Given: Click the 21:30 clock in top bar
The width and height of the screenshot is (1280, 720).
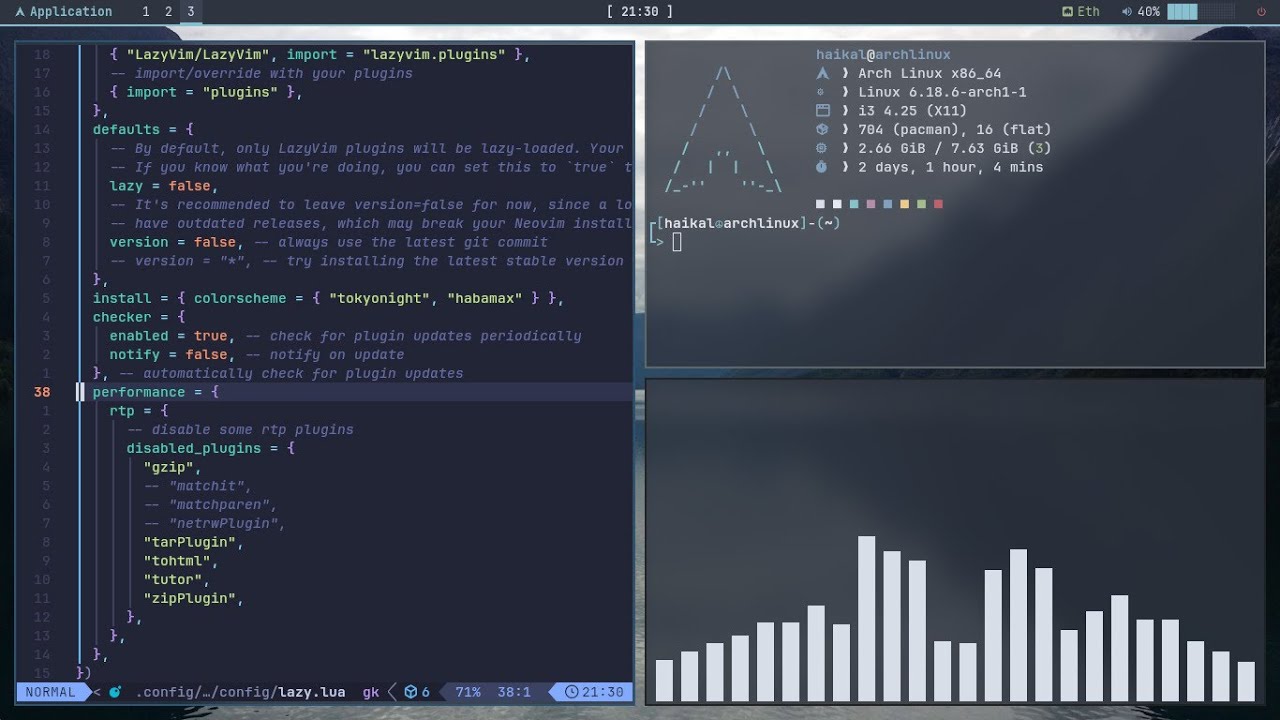Looking at the screenshot, I should tap(640, 12).
